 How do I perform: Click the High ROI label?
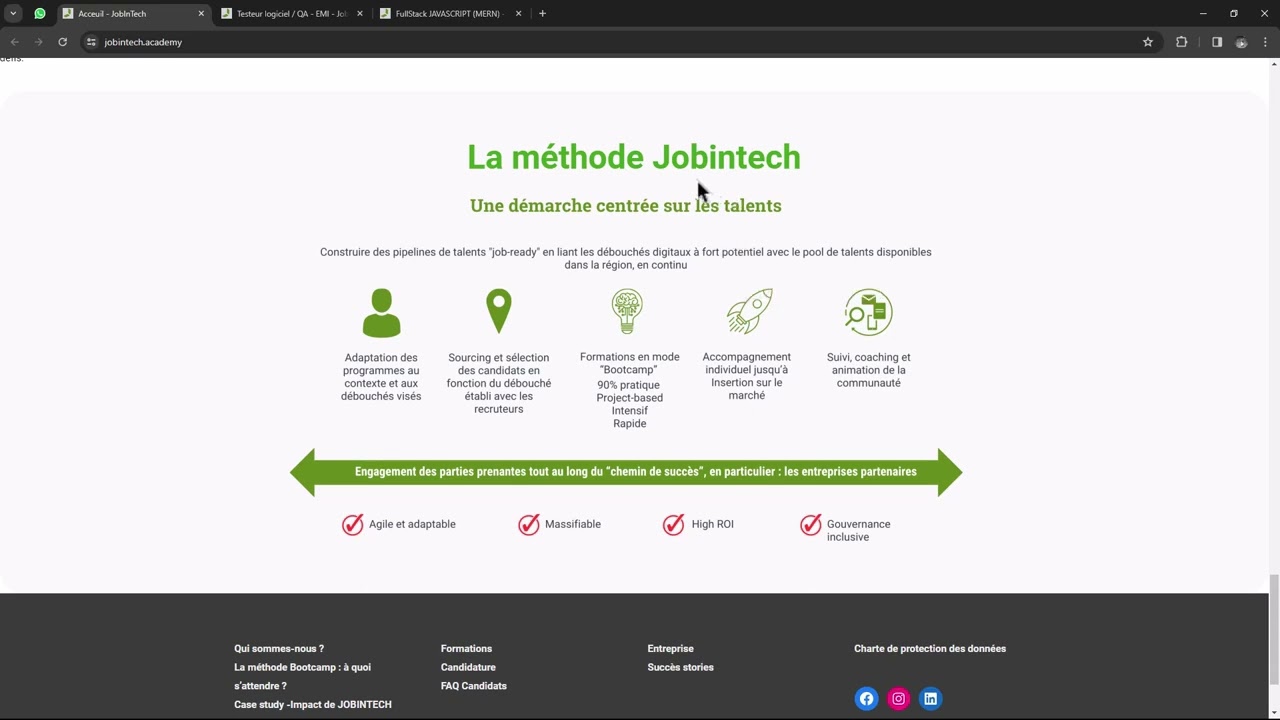point(713,524)
